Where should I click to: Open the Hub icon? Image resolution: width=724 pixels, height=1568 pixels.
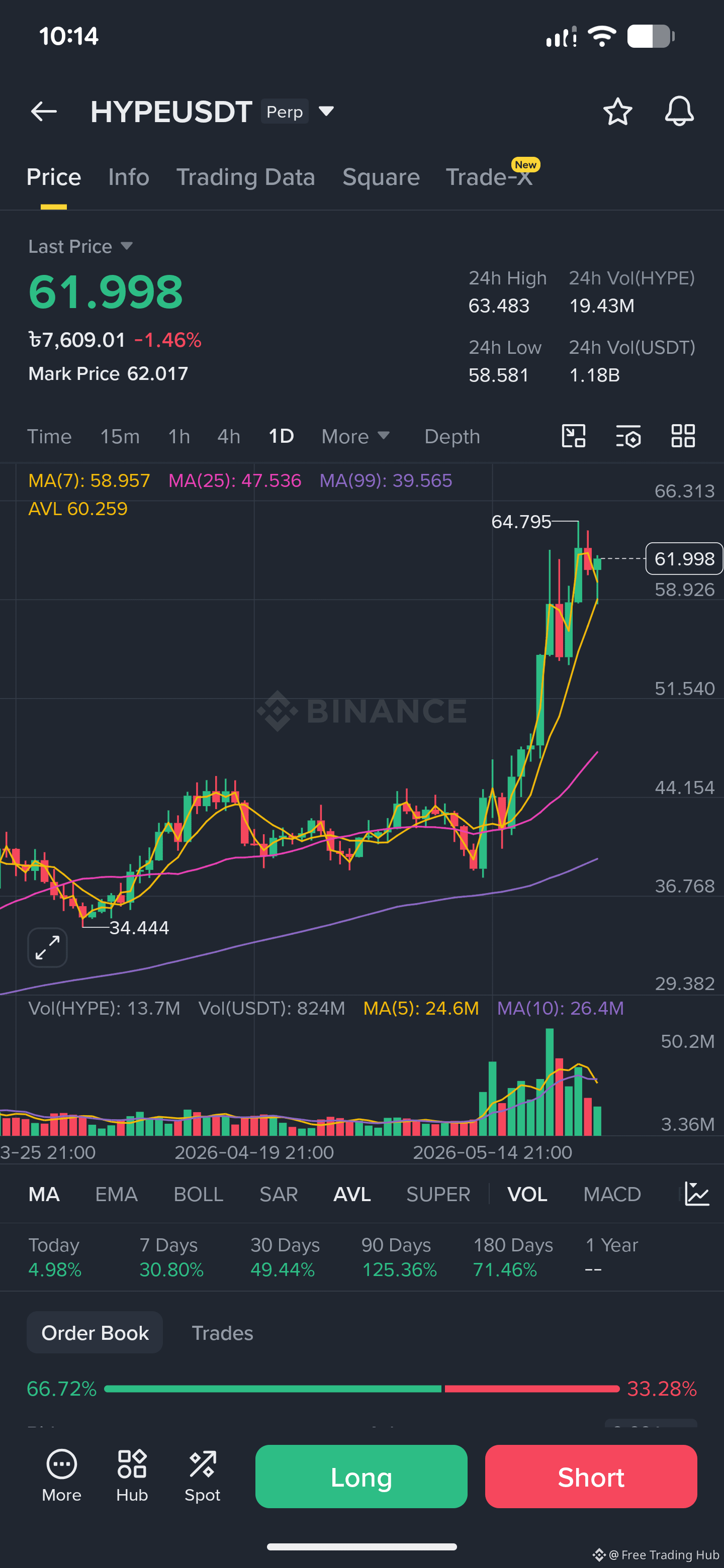(x=132, y=1476)
